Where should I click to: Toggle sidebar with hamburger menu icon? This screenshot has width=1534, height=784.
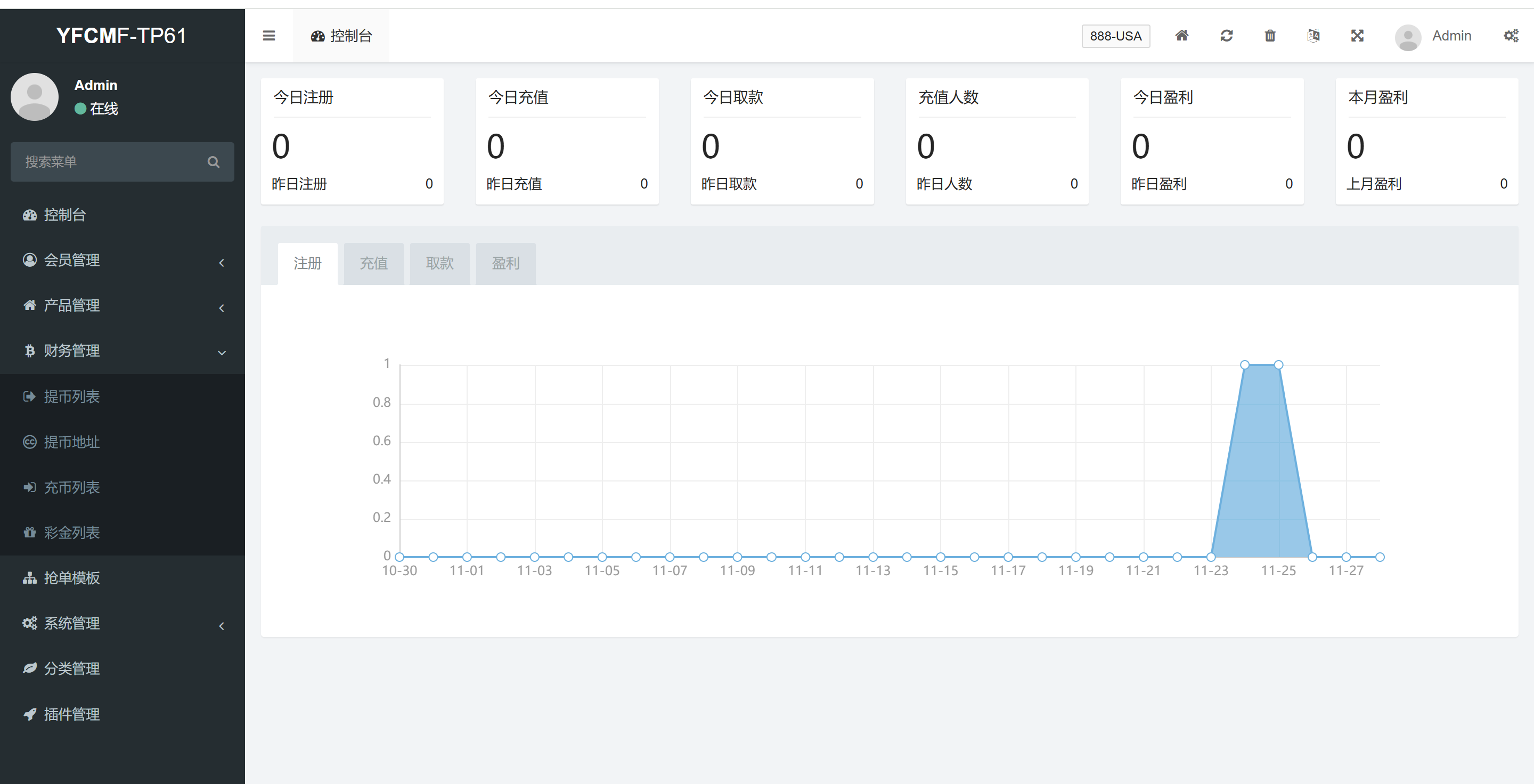268,36
